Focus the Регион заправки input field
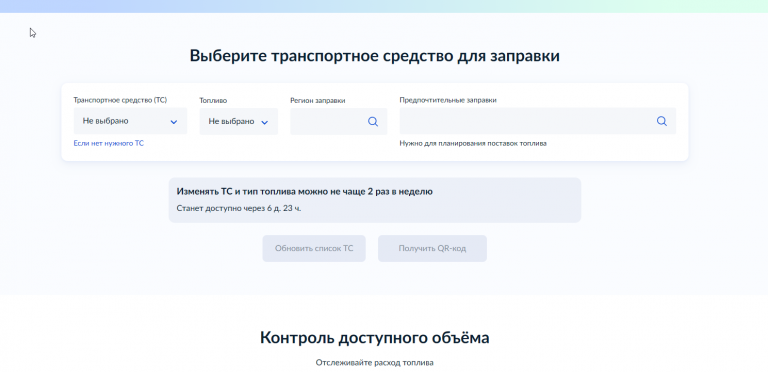 click(x=338, y=121)
